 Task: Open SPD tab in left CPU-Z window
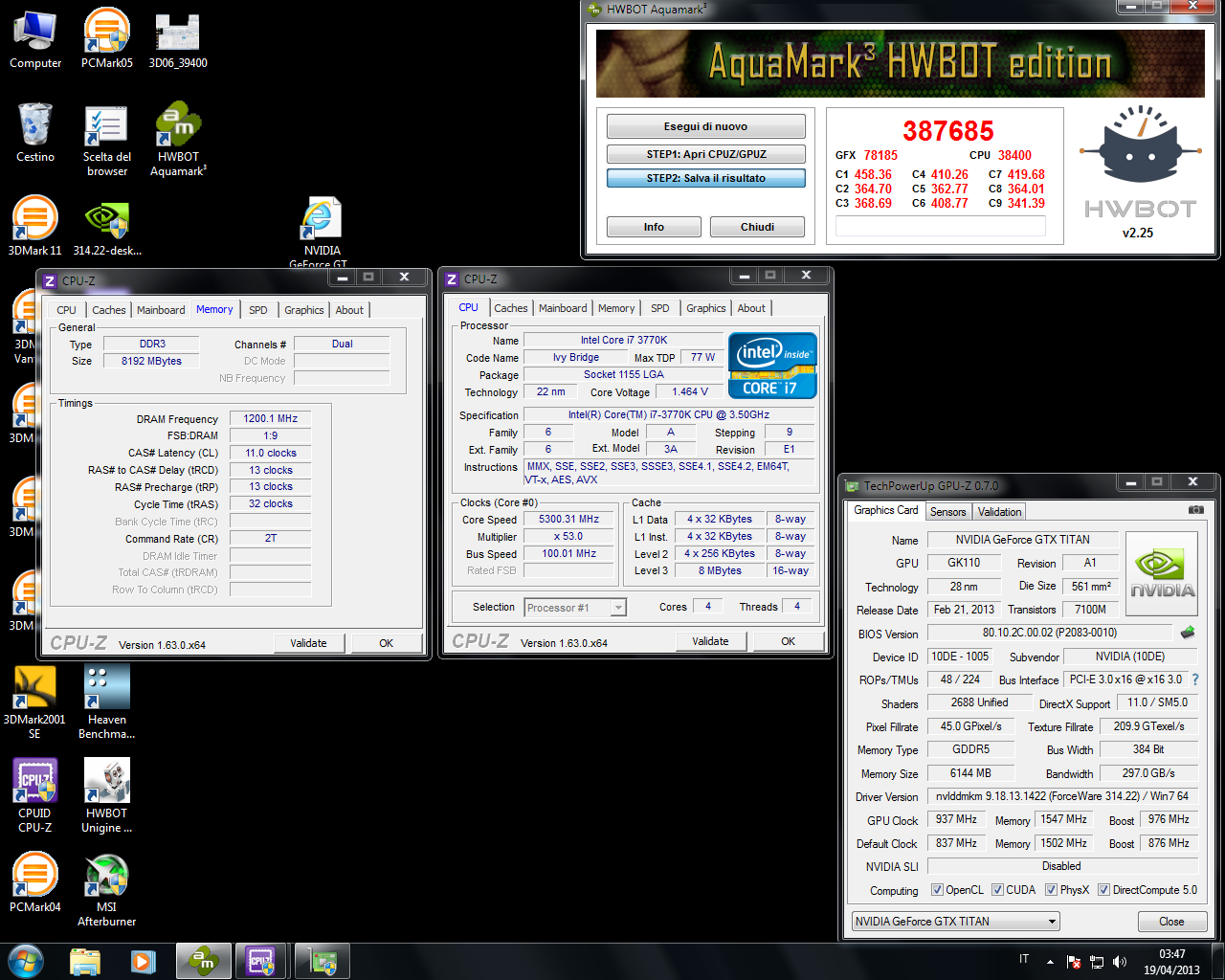pos(257,310)
